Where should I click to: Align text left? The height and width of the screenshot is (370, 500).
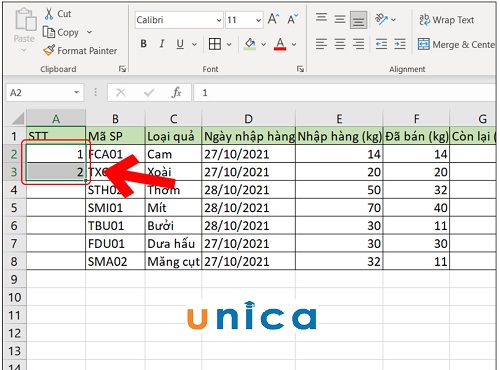pos(321,44)
